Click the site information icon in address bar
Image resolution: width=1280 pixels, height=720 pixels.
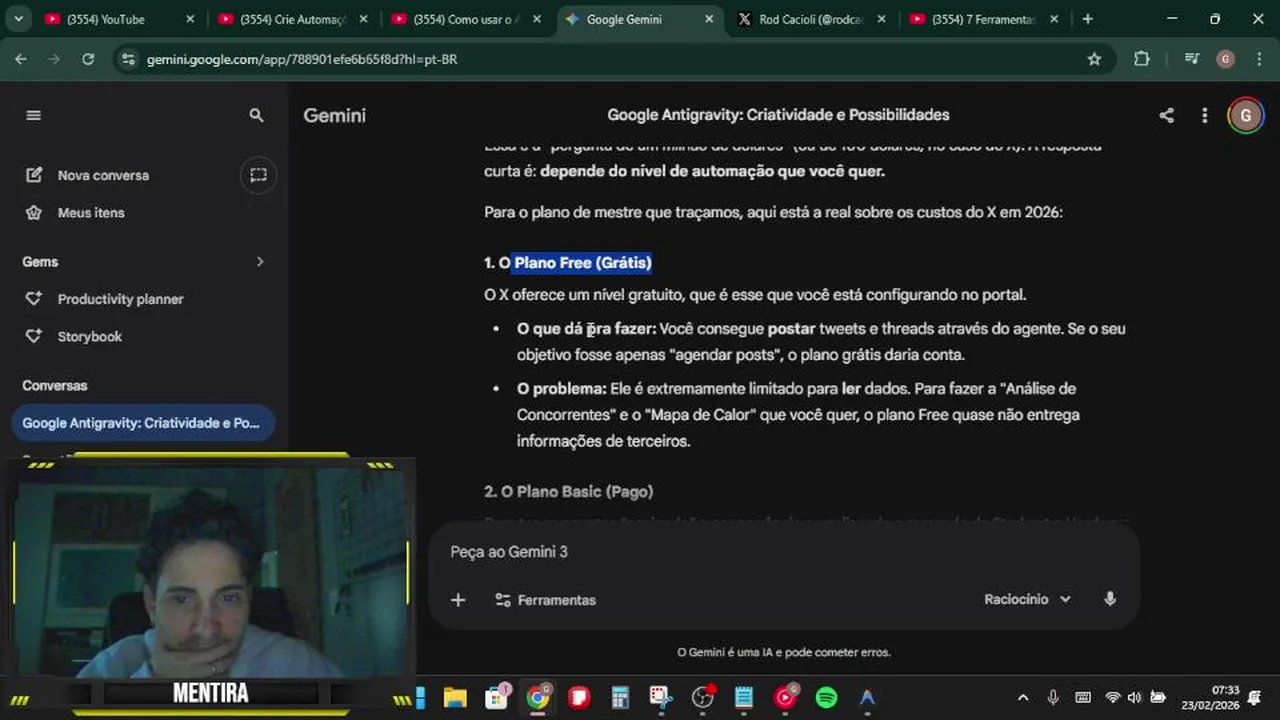tap(127, 59)
